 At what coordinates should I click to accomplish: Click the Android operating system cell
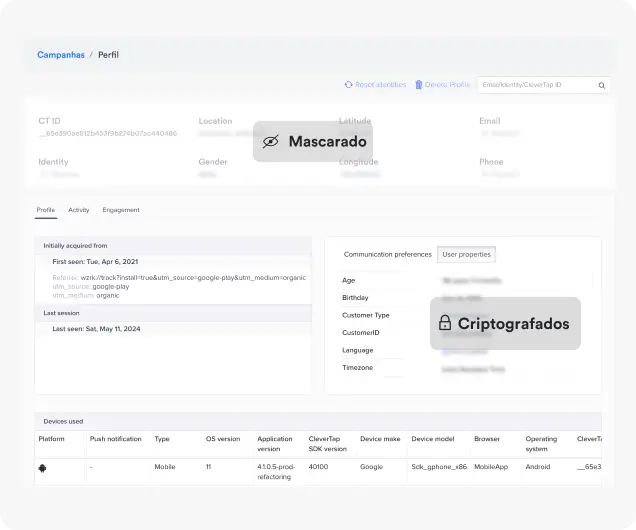pyautogui.click(x=538, y=467)
